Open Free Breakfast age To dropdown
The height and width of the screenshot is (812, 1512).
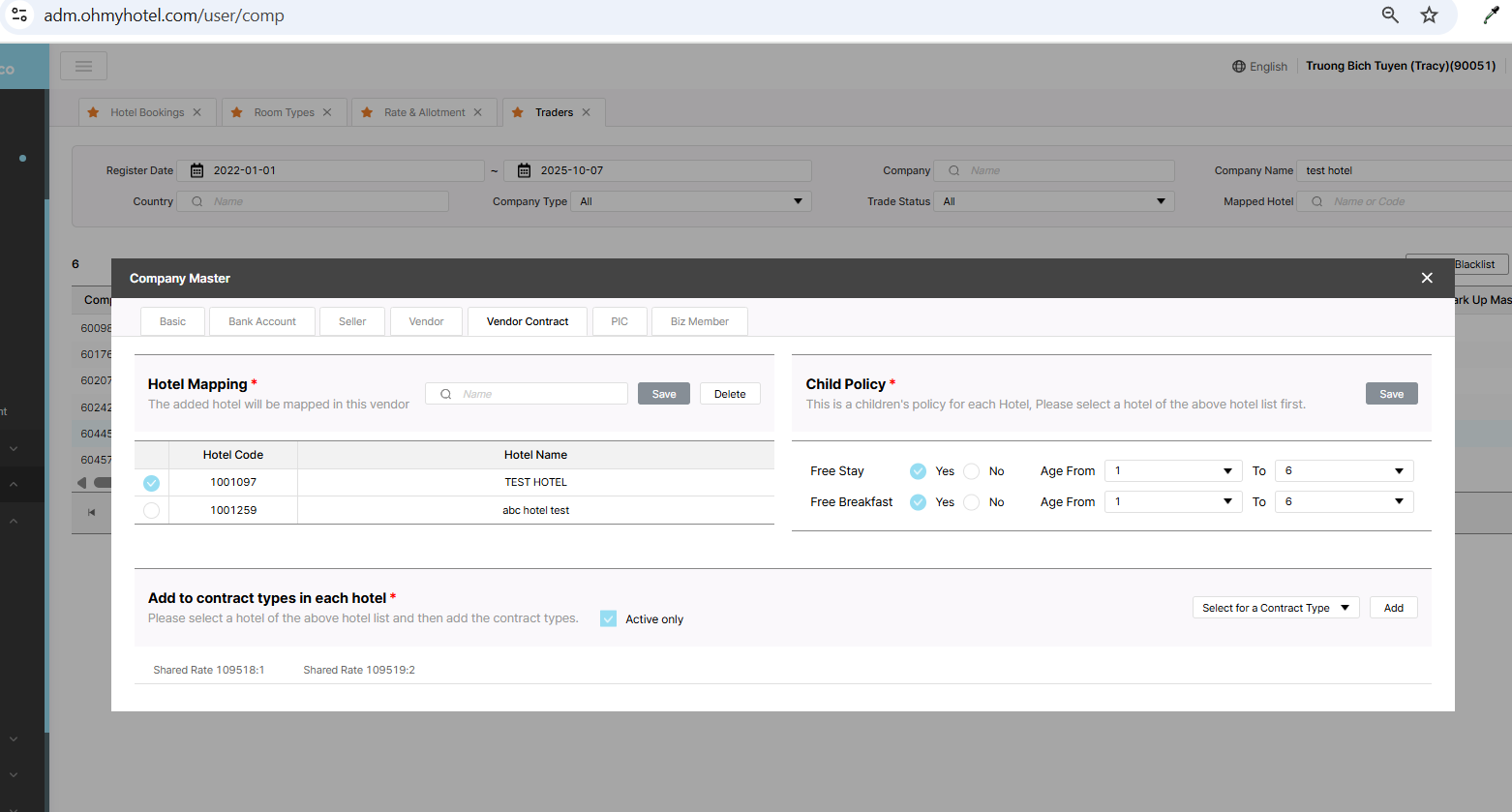pos(1343,502)
